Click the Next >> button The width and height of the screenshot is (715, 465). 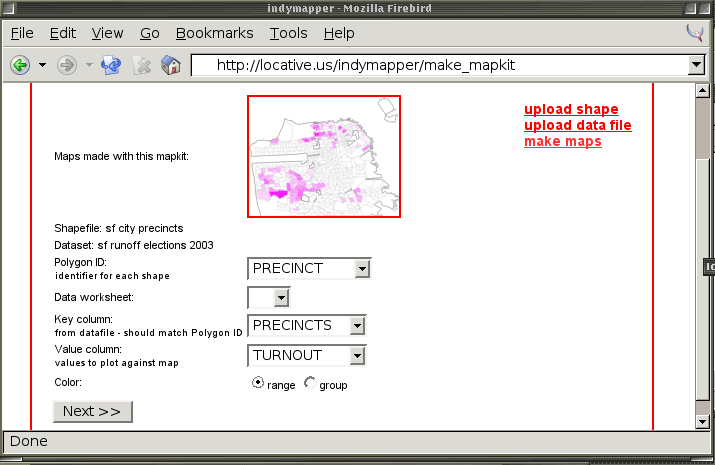click(92, 411)
